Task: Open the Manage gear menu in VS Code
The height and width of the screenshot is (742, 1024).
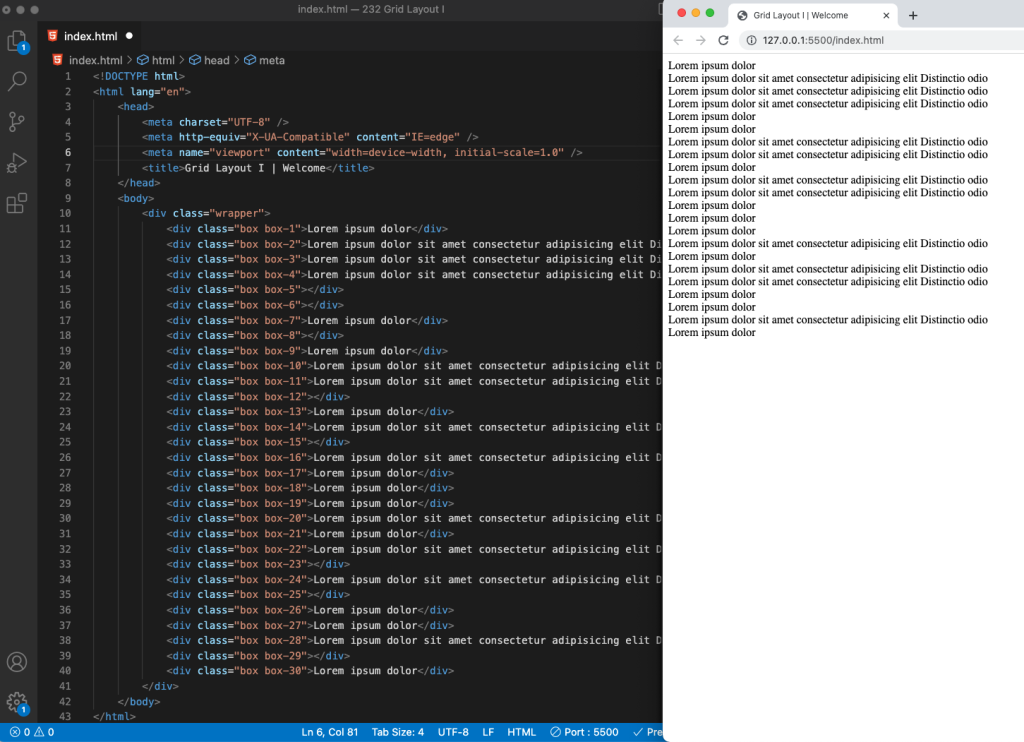Action: [x=17, y=703]
